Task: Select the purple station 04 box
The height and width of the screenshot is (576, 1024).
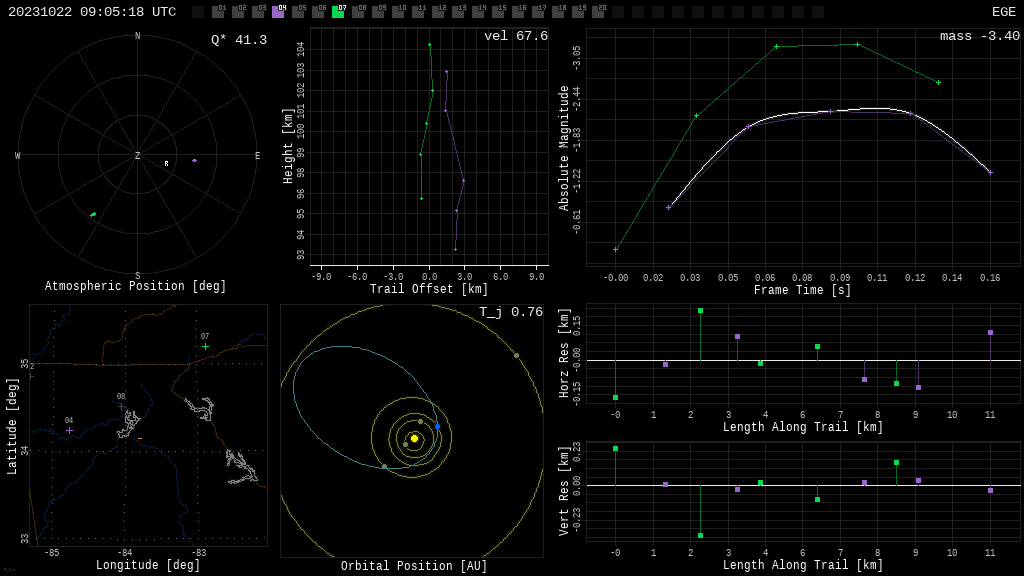Action: (278, 12)
